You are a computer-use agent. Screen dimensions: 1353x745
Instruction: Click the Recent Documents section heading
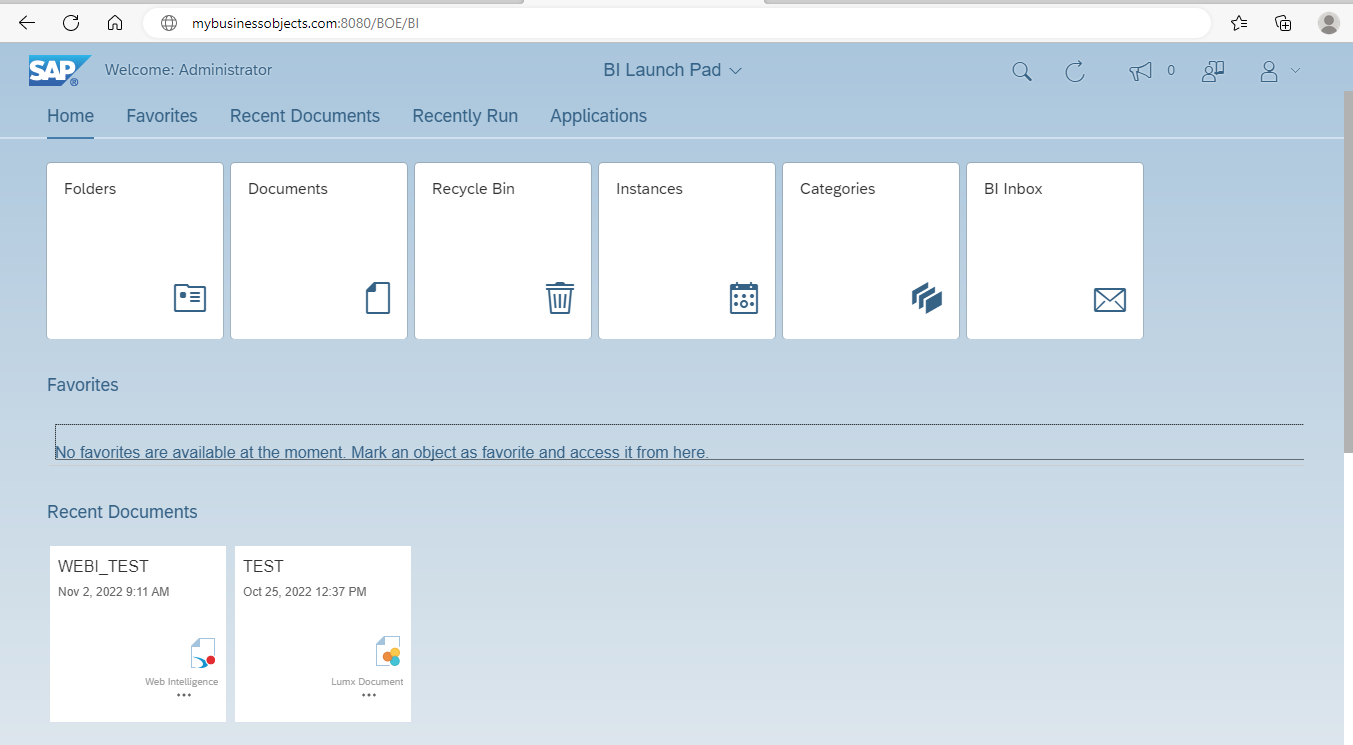tap(122, 512)
